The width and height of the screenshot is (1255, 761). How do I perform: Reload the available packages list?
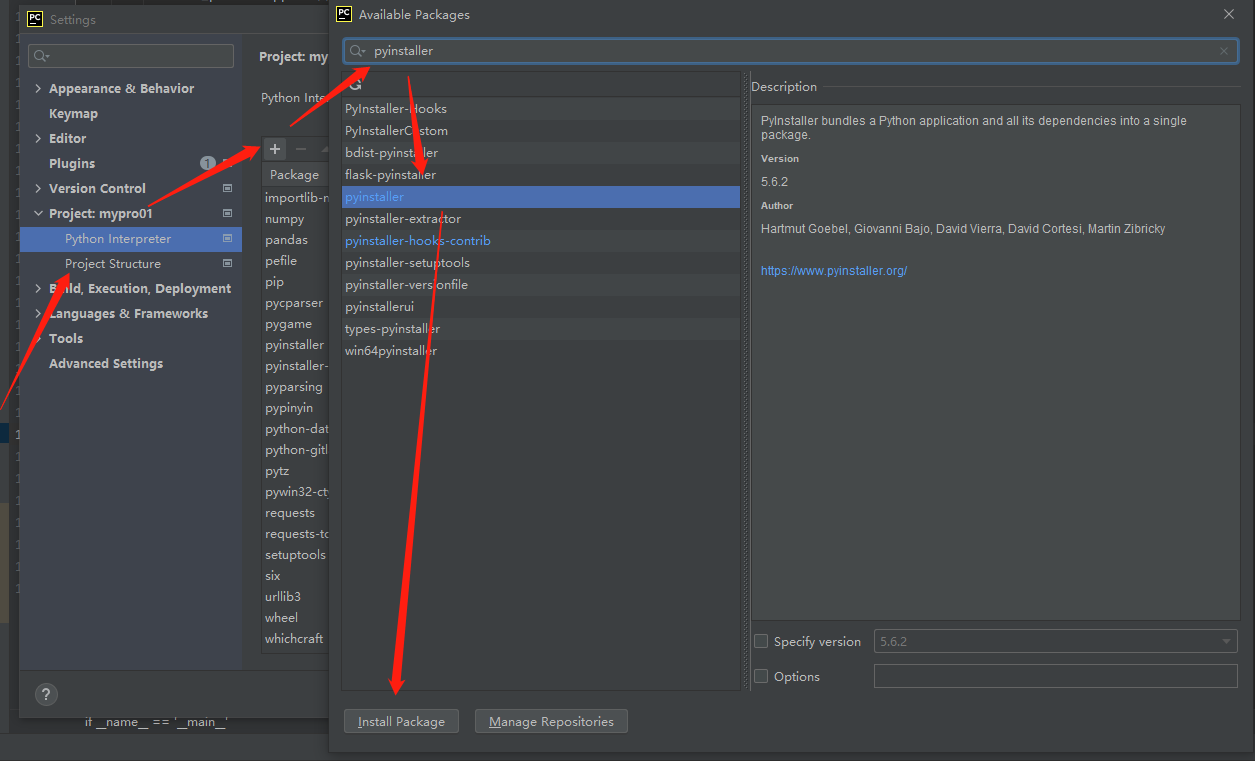point(355,87)
